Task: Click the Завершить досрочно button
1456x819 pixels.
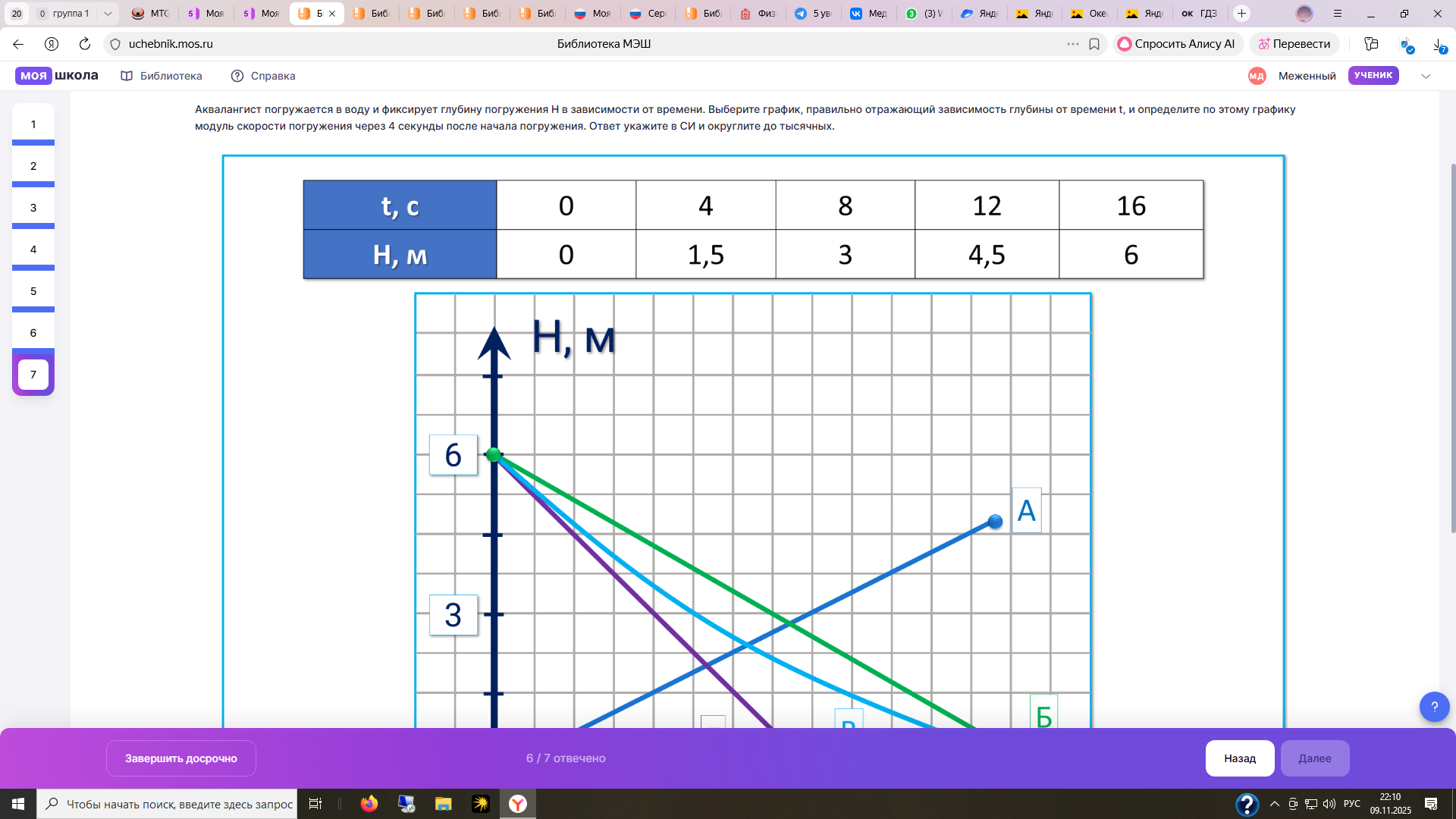Action: (181, 758)
